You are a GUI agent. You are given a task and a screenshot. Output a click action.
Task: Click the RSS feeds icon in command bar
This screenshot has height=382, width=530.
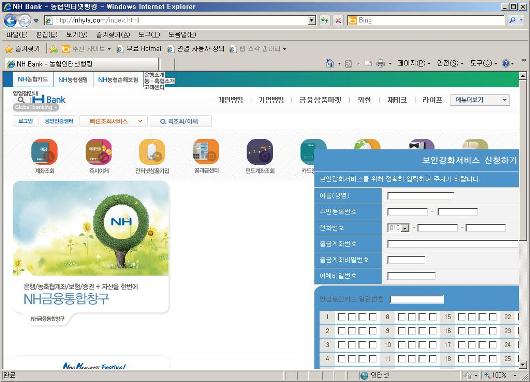pyautogui.click(x=348, y=63)
